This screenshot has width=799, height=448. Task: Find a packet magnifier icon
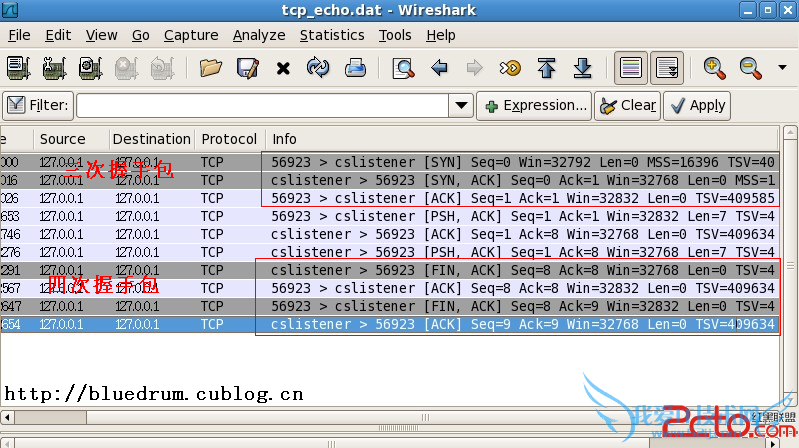(x=403, y=68)
